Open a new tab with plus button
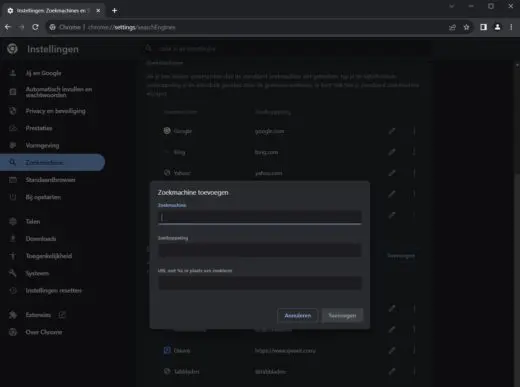The image size is (520, 387). 114,11
